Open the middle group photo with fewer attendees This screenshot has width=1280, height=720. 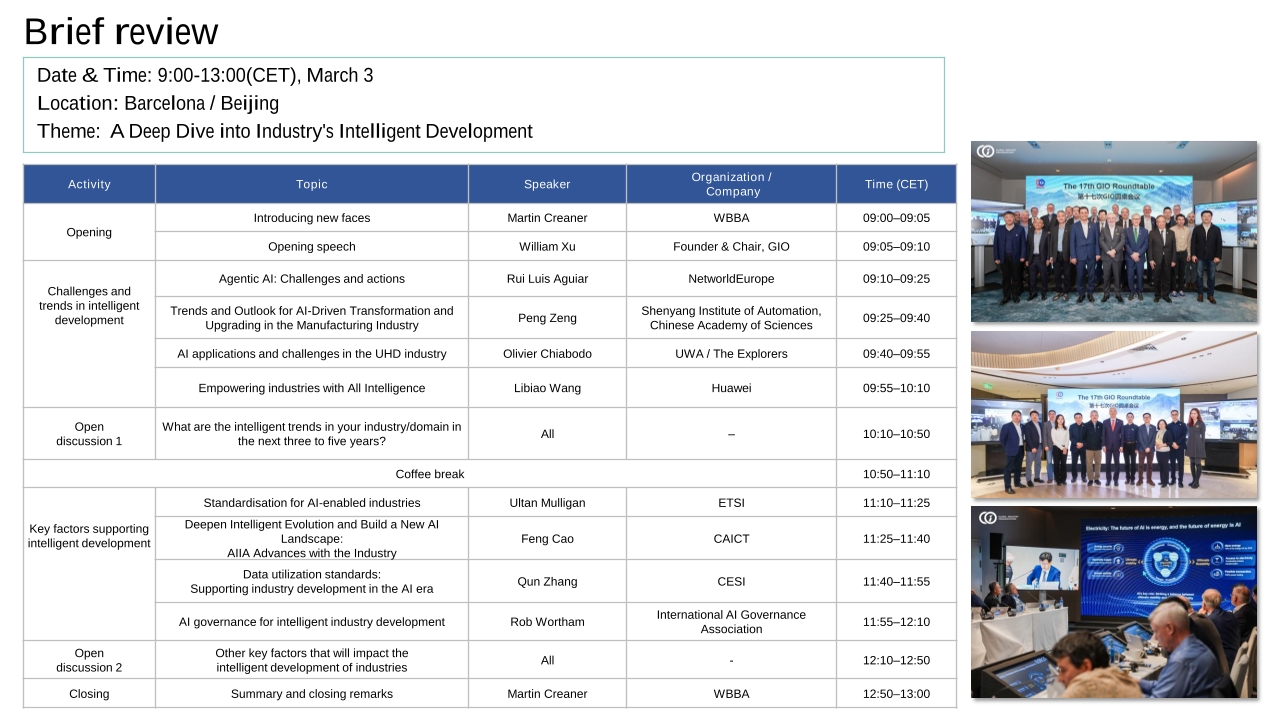(1114, 415)
